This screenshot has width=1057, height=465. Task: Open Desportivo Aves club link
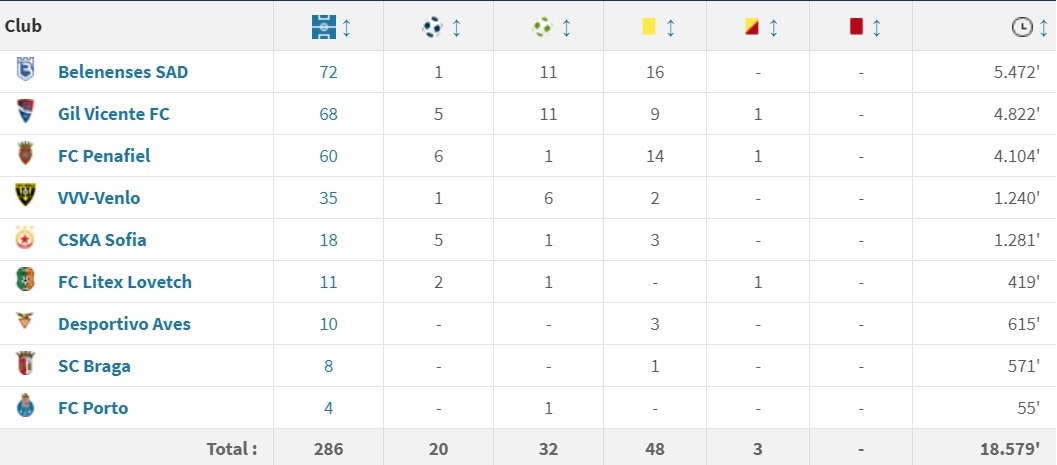(124, 324)
